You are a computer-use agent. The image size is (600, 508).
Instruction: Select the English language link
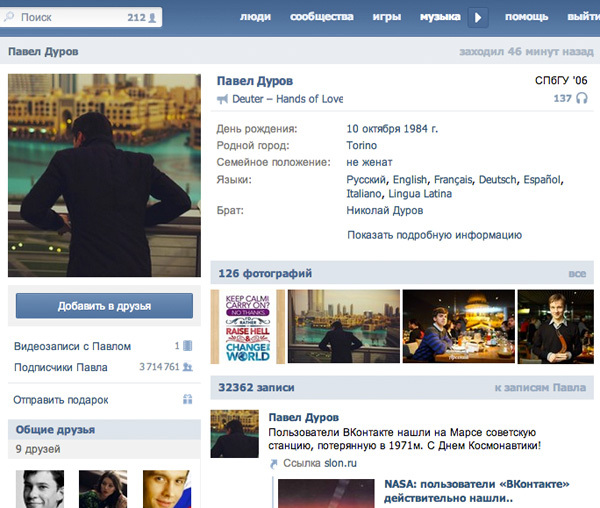tap(410, 179)
